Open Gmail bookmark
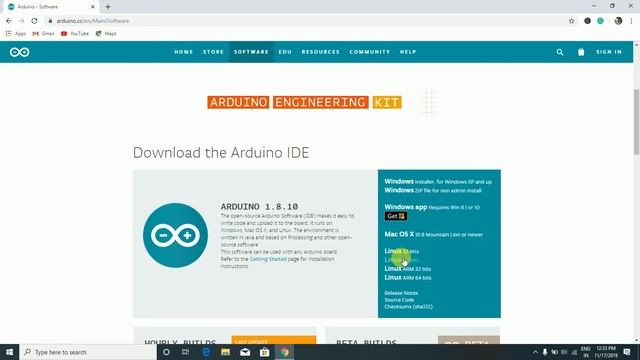 43,33
